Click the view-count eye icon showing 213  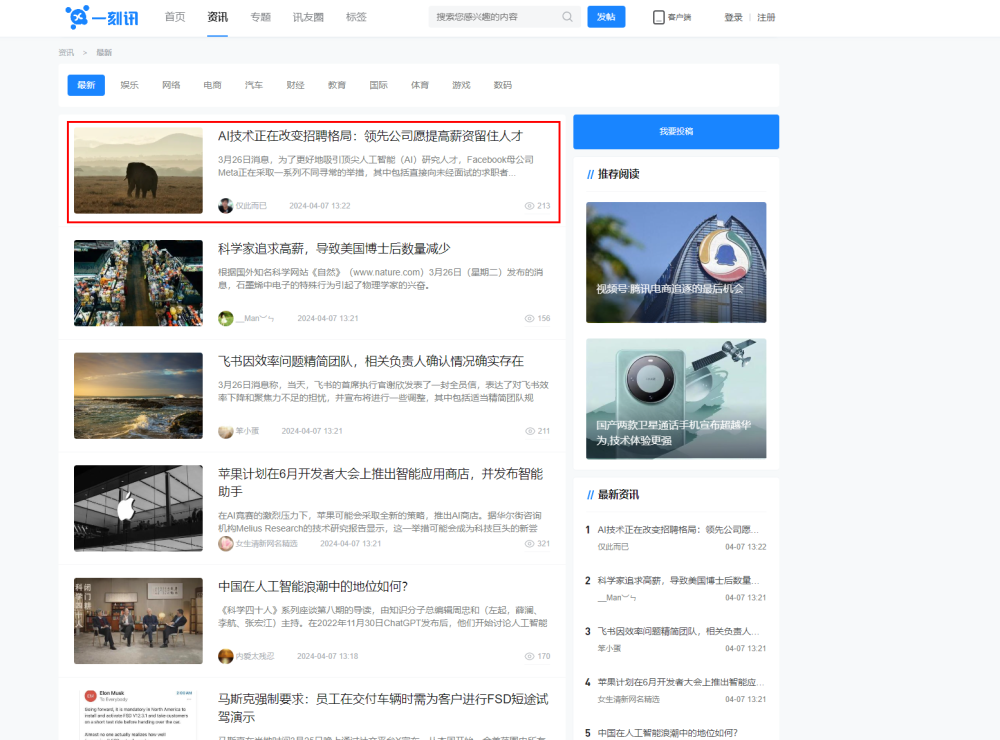point(529,206)
